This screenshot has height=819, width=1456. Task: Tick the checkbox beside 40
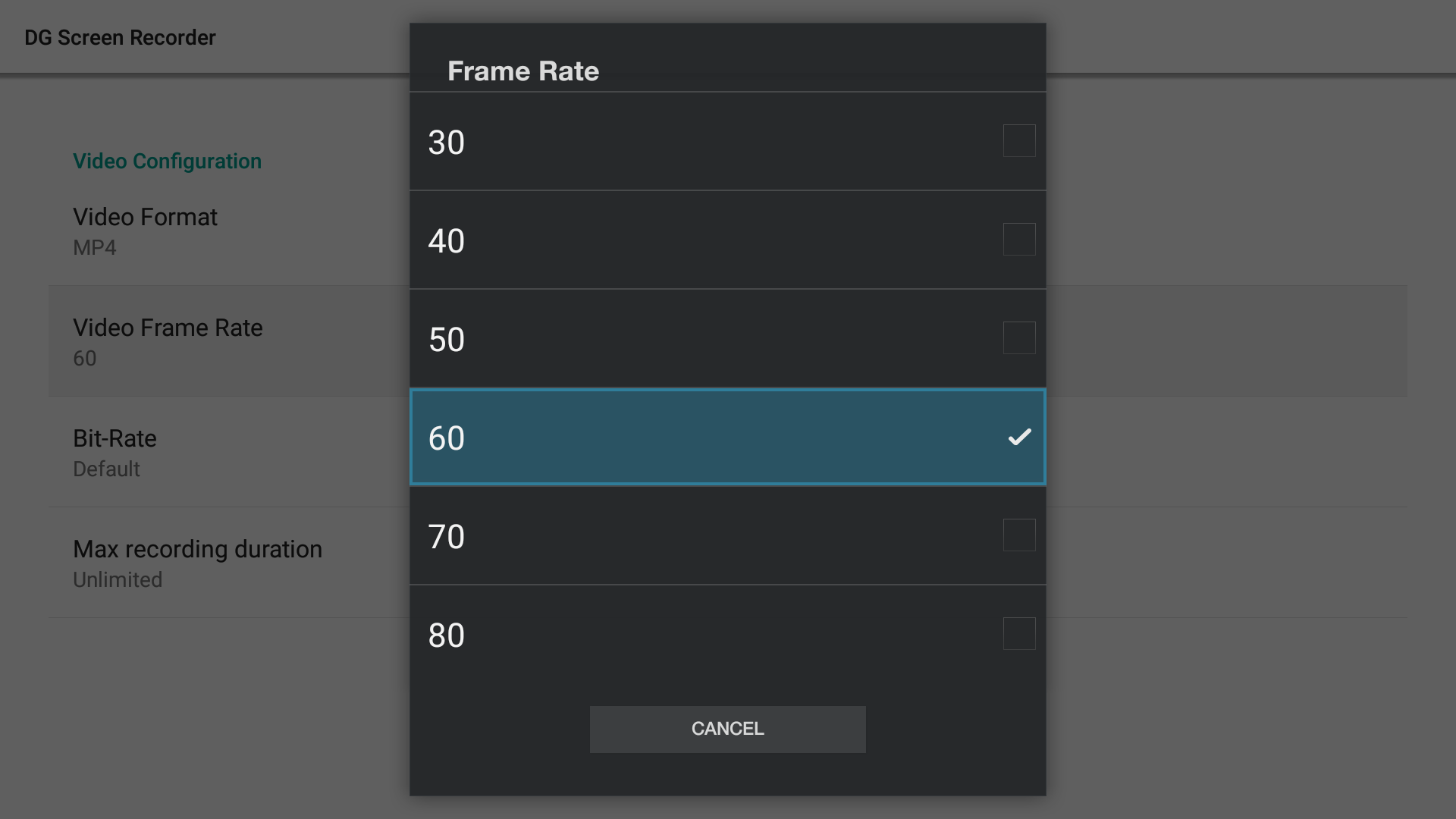(1019, 240)
